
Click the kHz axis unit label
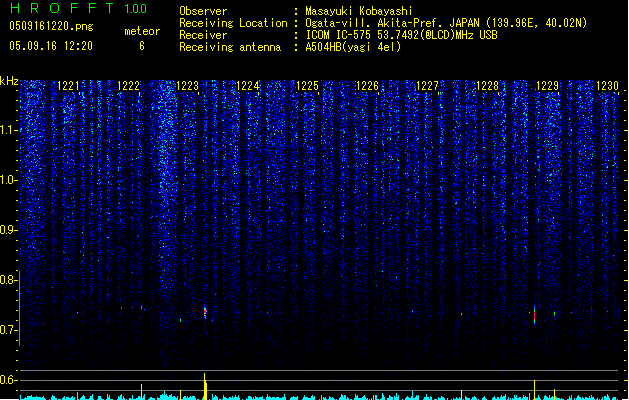click(x=9, y=81)
